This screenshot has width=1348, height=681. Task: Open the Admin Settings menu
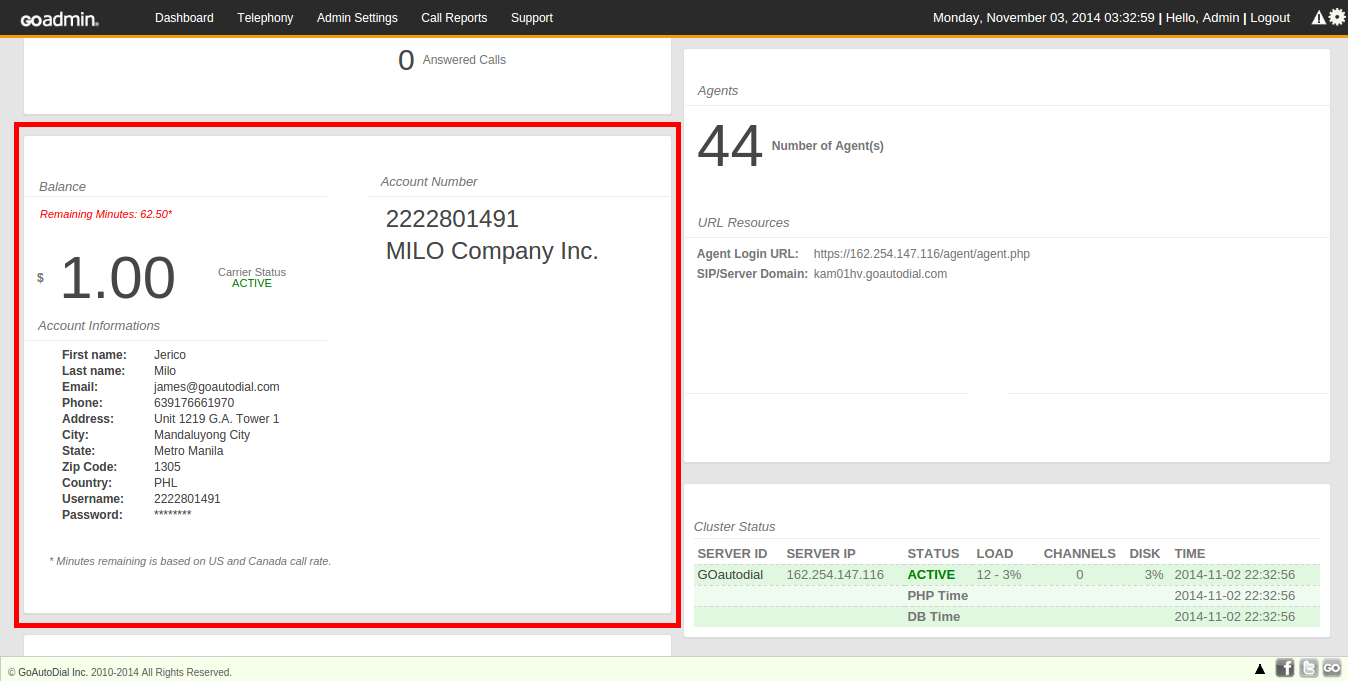357,18
